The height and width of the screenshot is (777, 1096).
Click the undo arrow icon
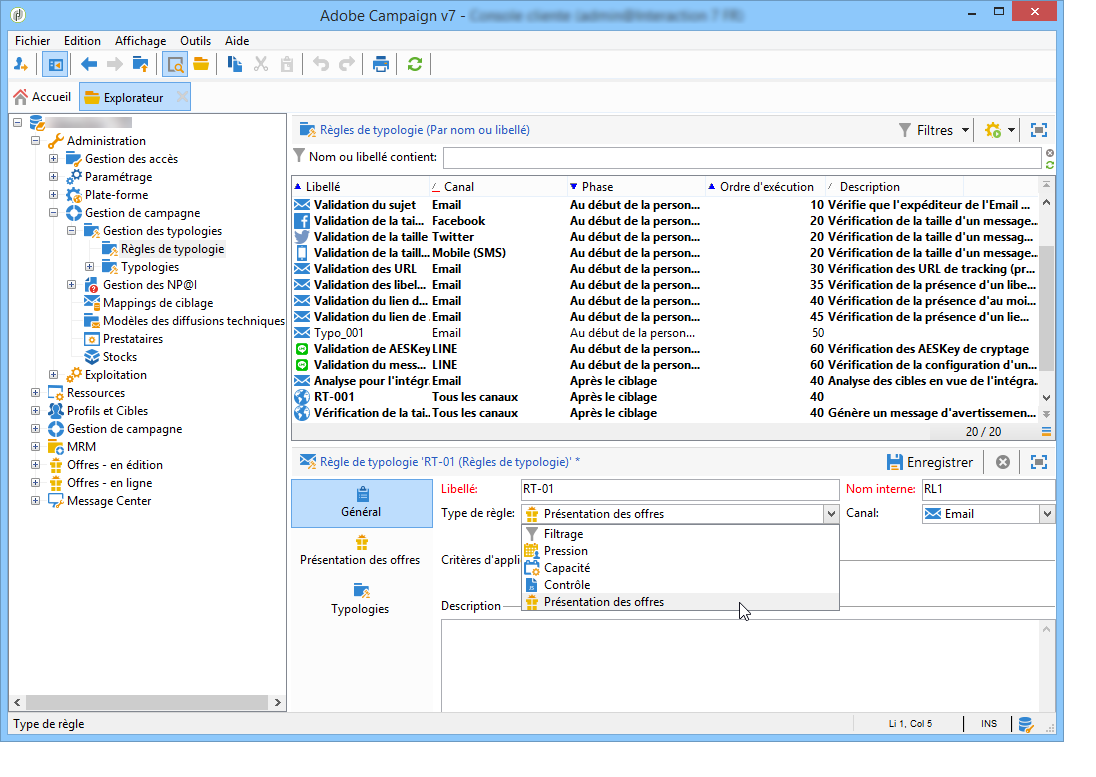321,65
